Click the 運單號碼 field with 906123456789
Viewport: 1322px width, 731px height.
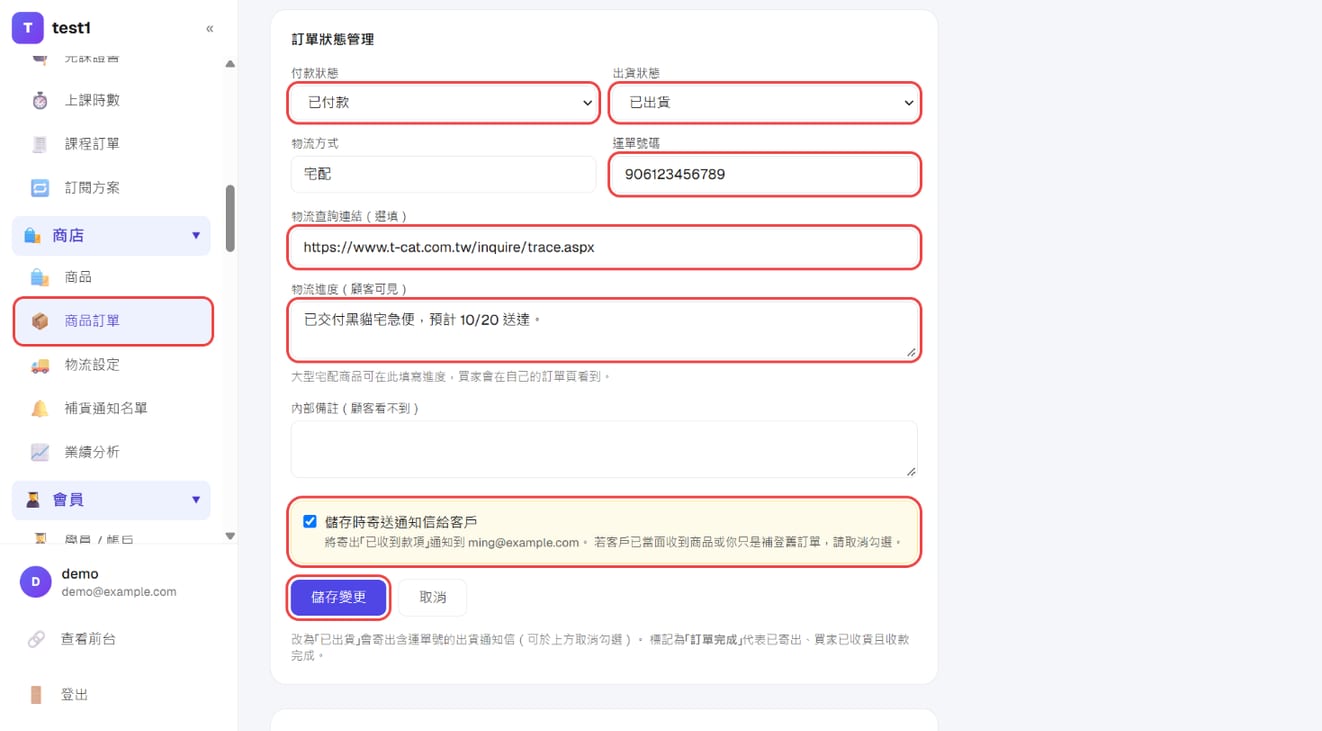point(765,174)
